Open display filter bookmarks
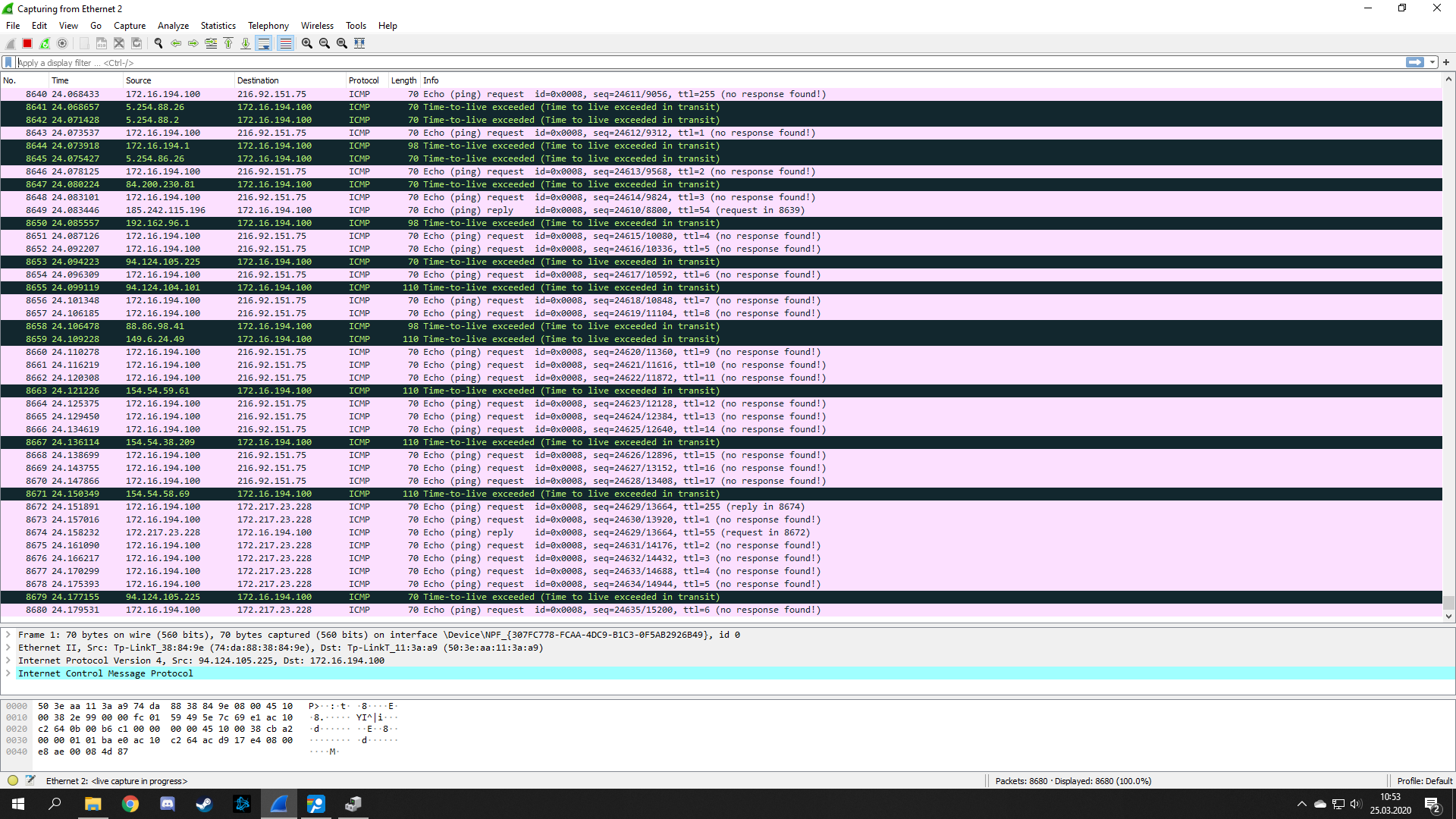This screenshot has height=819, width=1456. (x=8, y=63)
